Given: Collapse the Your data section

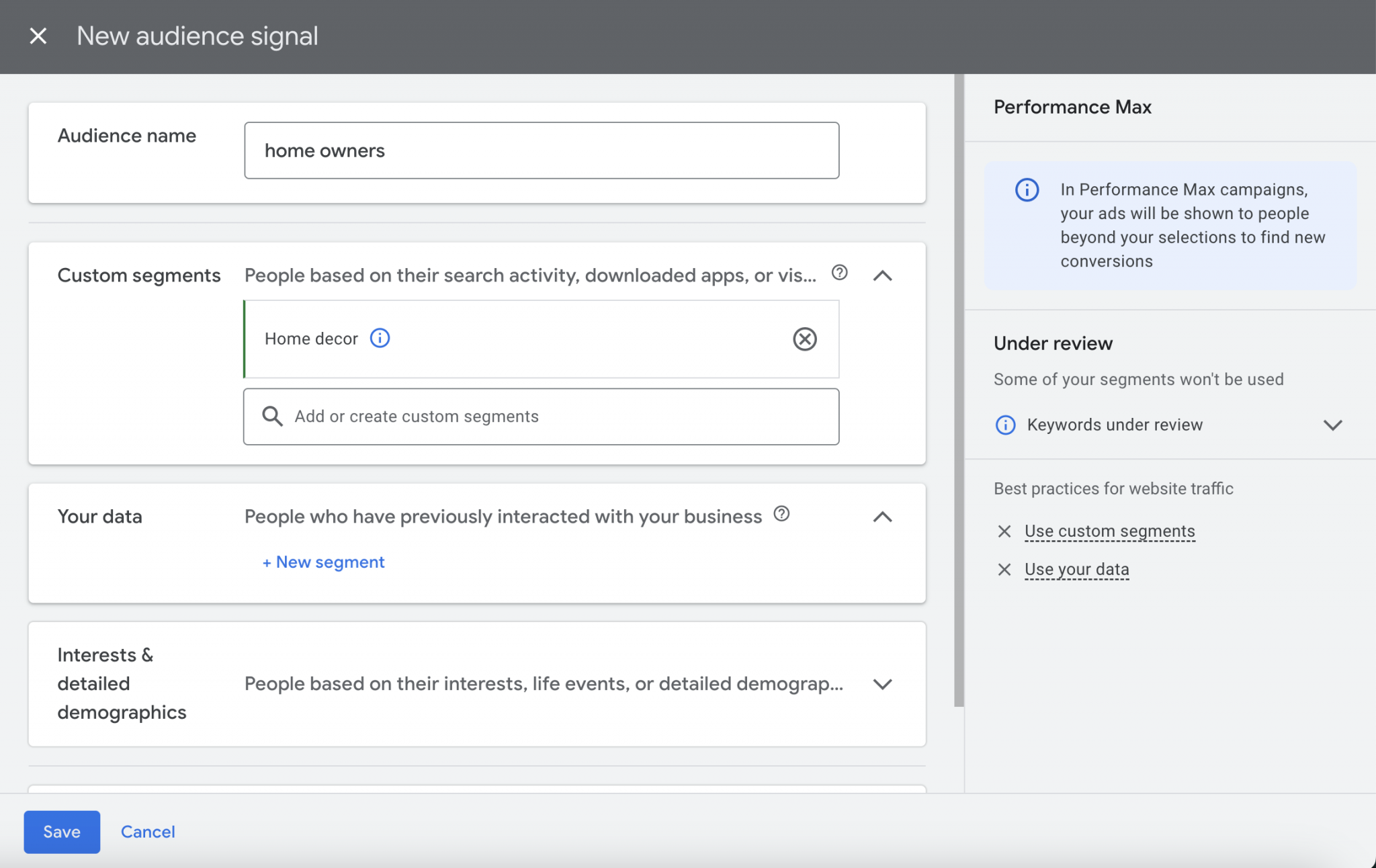Looking at the screenshot, I should [x=882, y=517].
